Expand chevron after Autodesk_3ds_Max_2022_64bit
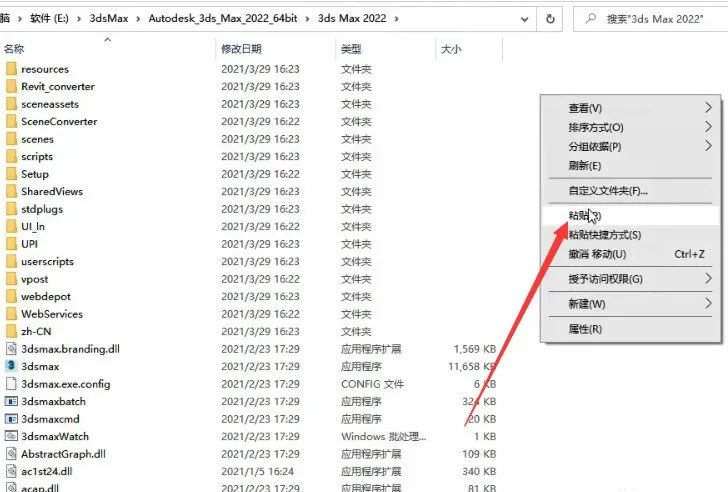The image size is (728, 492). click(307, 19)
